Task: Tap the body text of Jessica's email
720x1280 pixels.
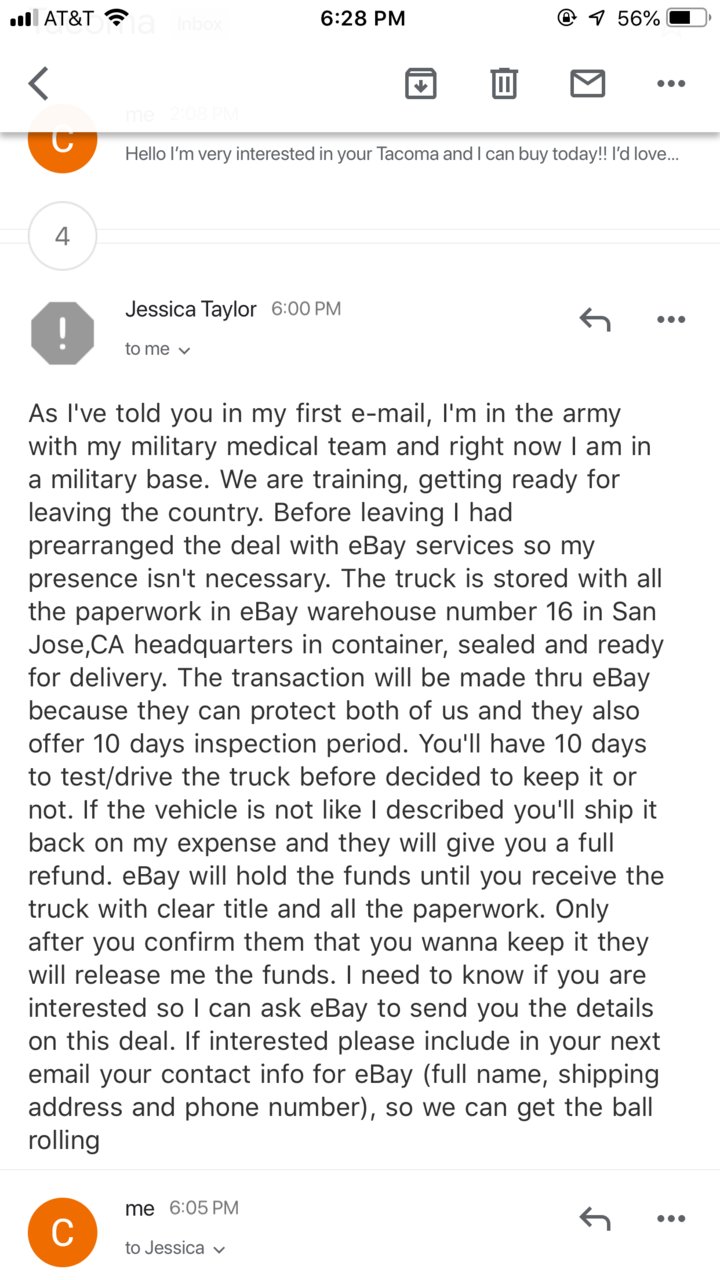Action: pyautogui.click(x=345, y=775)
